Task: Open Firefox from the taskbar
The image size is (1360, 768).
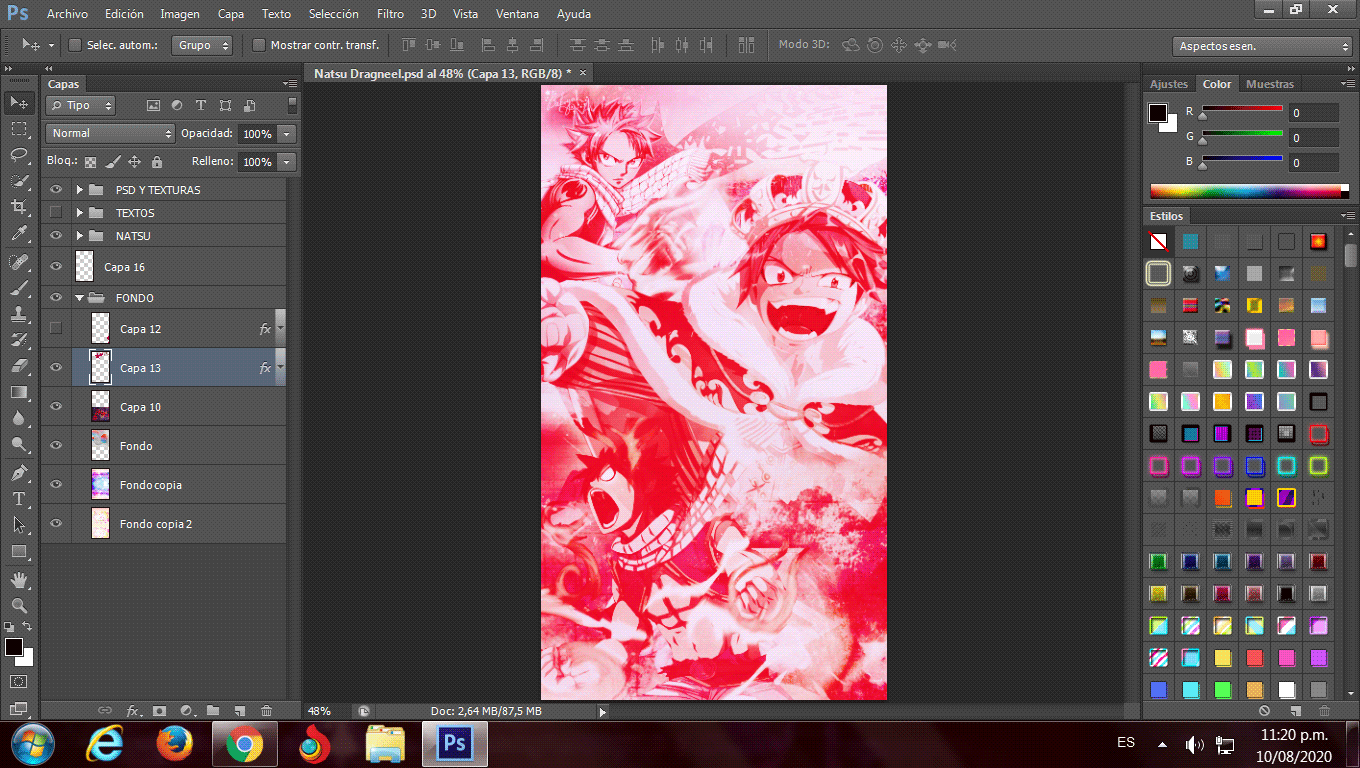Action: [x=174, y=744]
